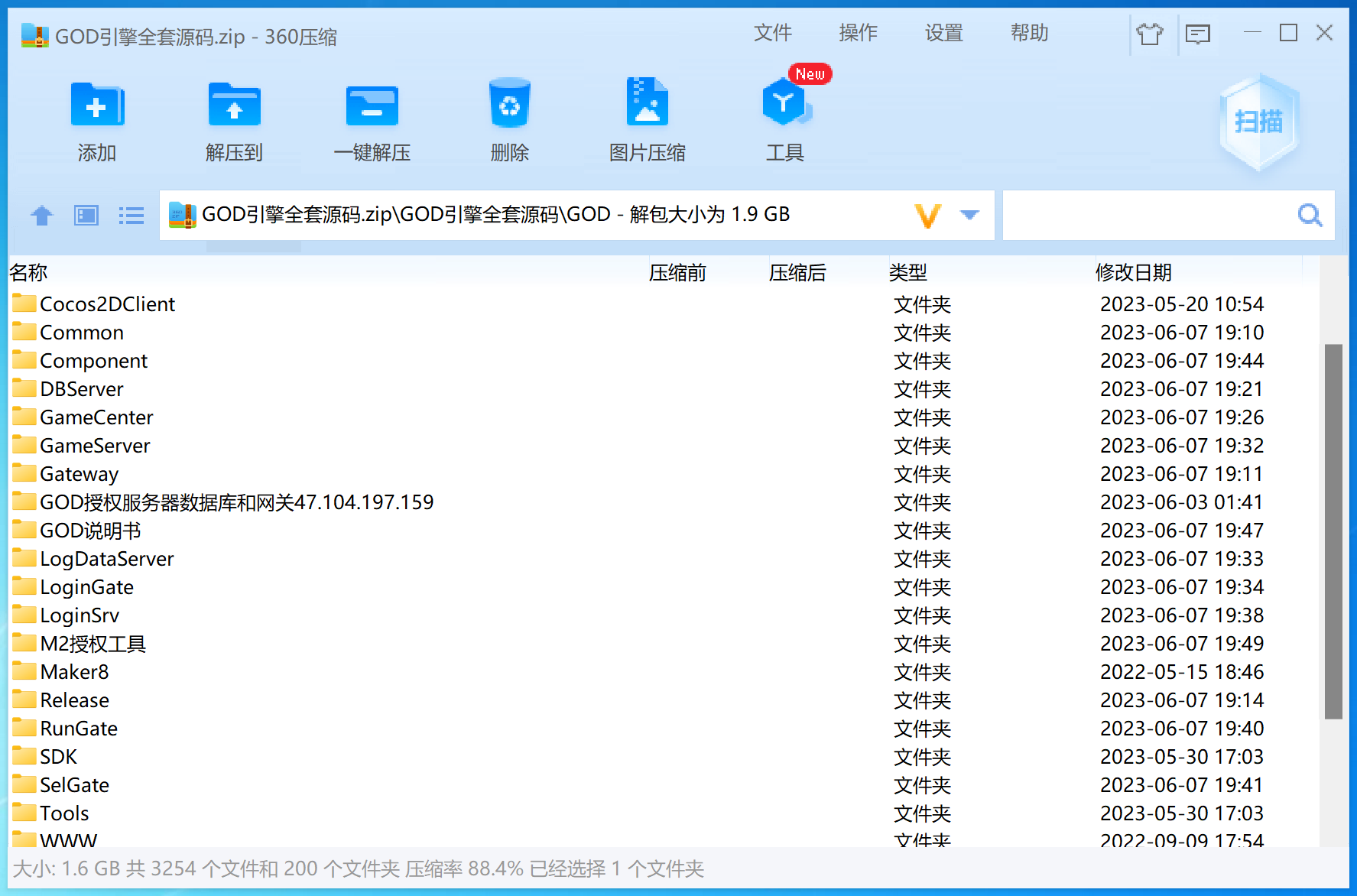
Task: Open the 工具 (Tools) icon with New badge
Action: 787,102
